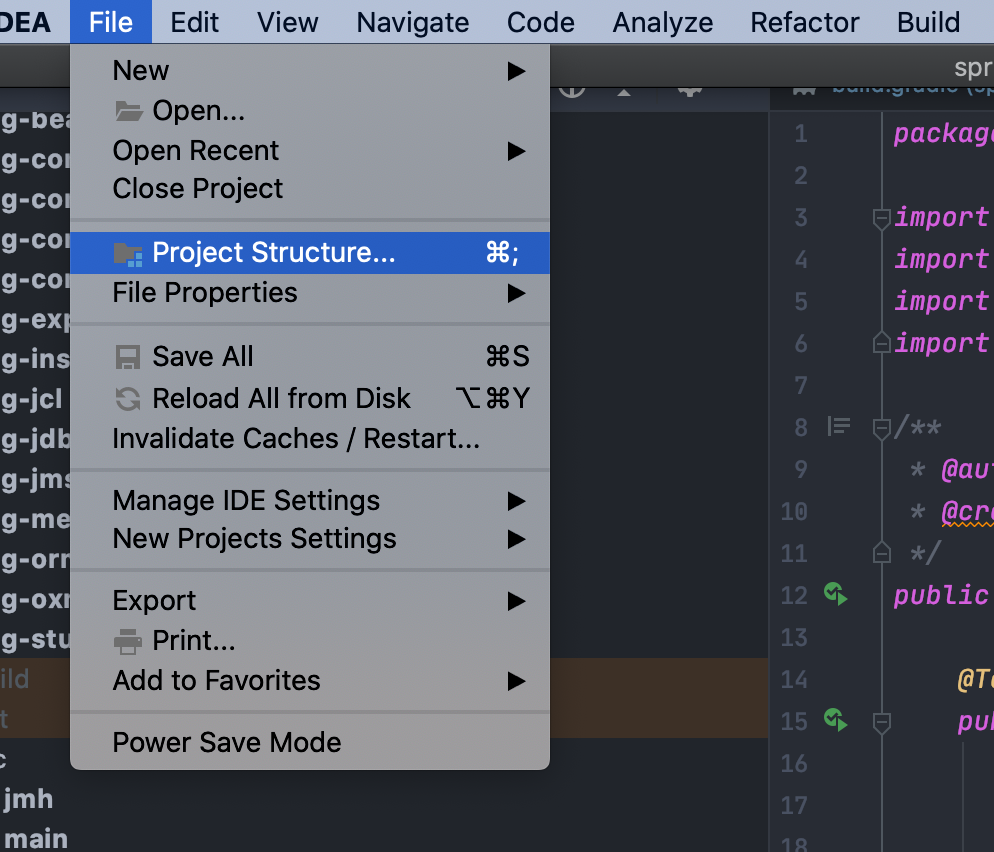The width and height of the screenshot is (994, 852).
Task: Collapse the imports fold marker on line 3
Action: click(881, 217)
